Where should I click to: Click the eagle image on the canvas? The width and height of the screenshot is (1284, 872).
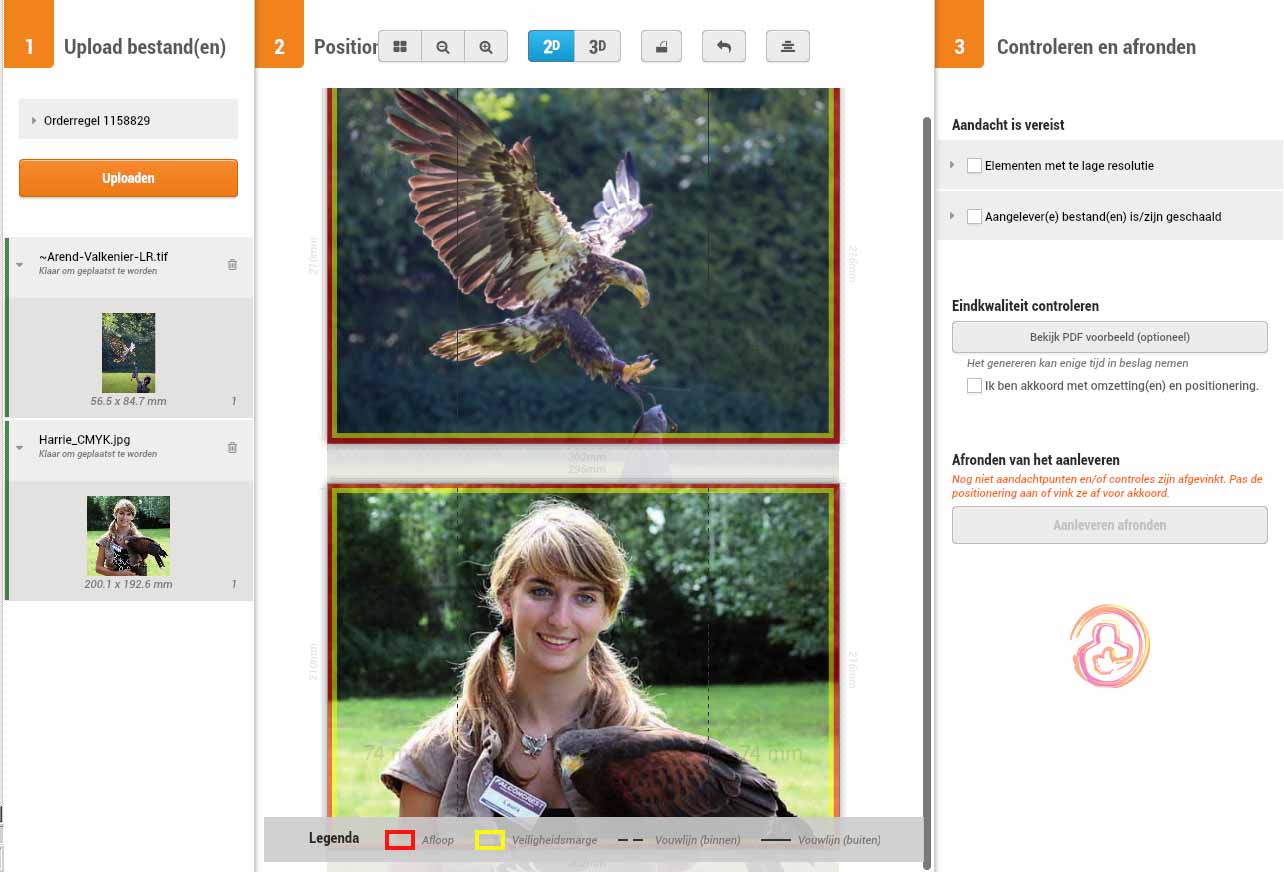[583, 264]
